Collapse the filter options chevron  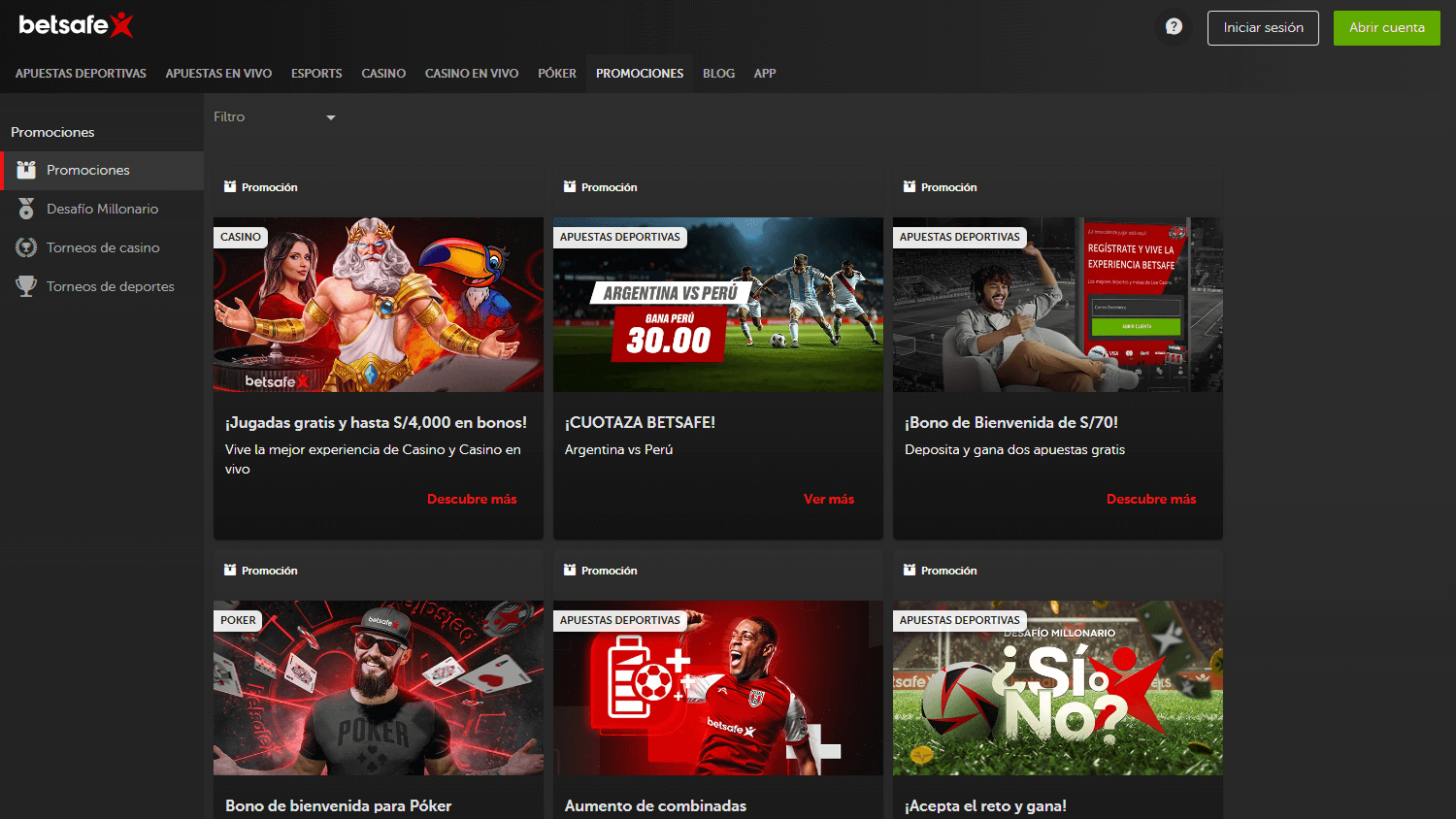331,116
